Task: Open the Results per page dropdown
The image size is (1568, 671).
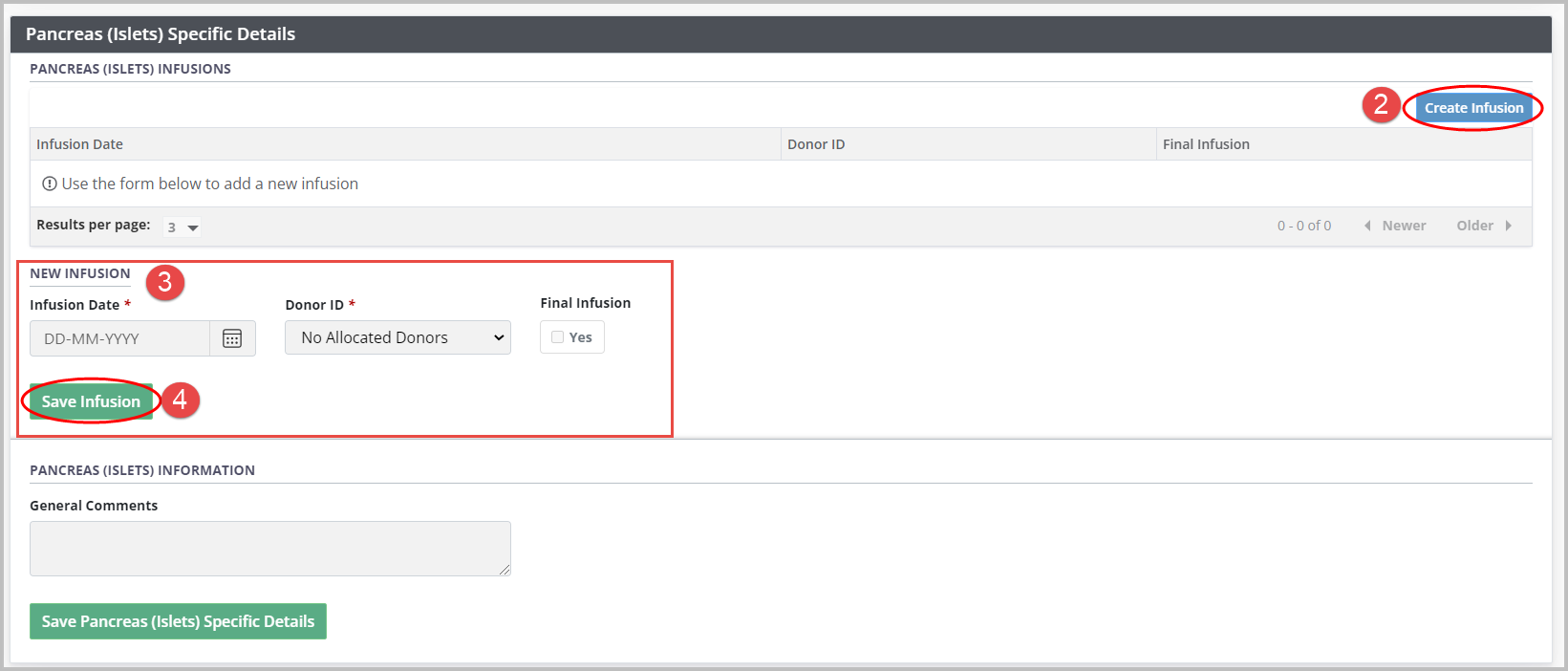Action: pyautogui.click(x=182, y=227)
